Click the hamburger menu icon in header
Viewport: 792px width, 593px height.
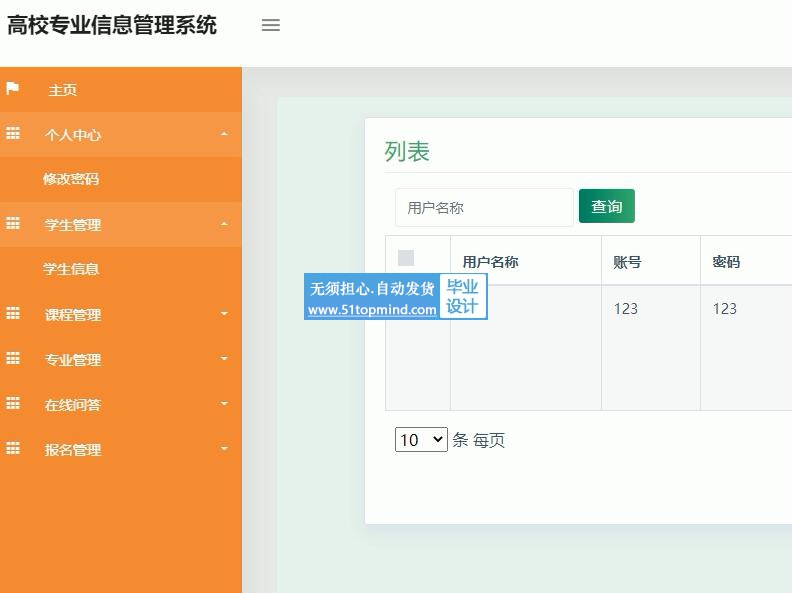(270, 26)
